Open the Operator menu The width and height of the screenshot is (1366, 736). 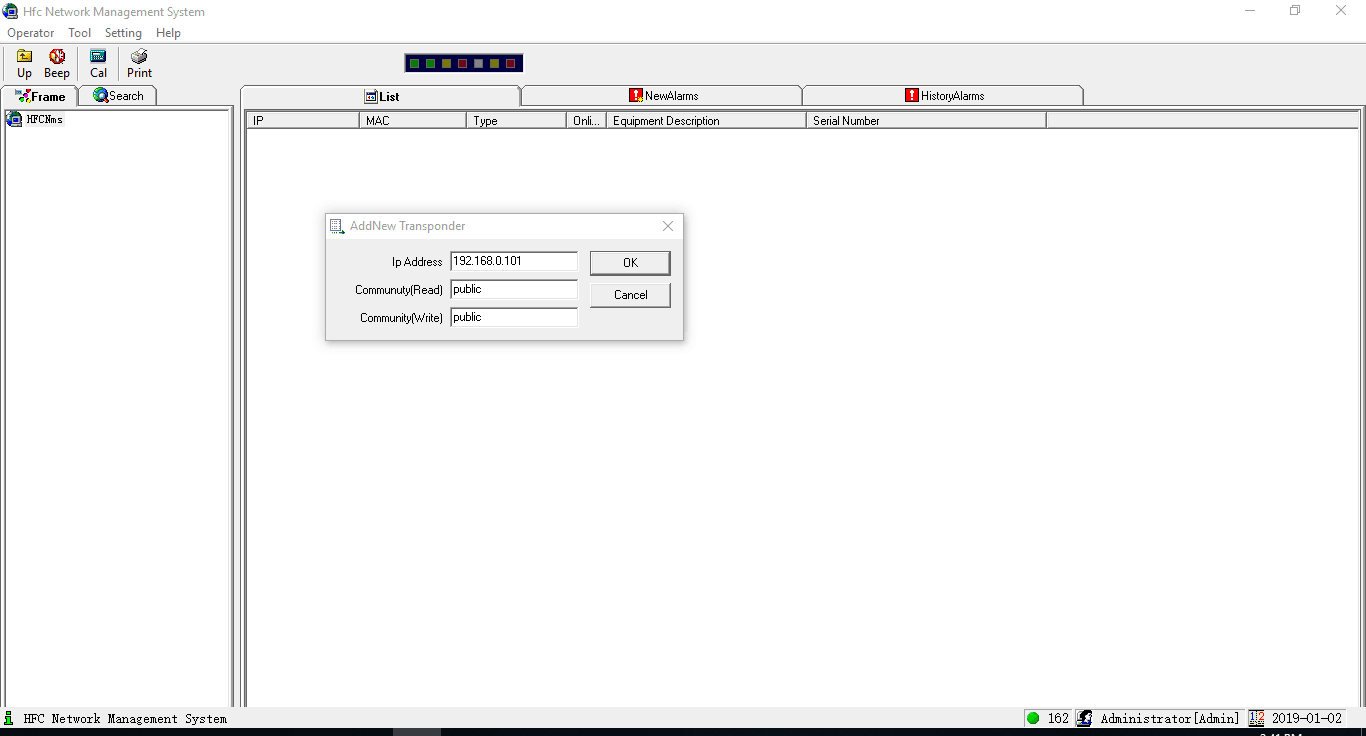(x=31, y=33)
